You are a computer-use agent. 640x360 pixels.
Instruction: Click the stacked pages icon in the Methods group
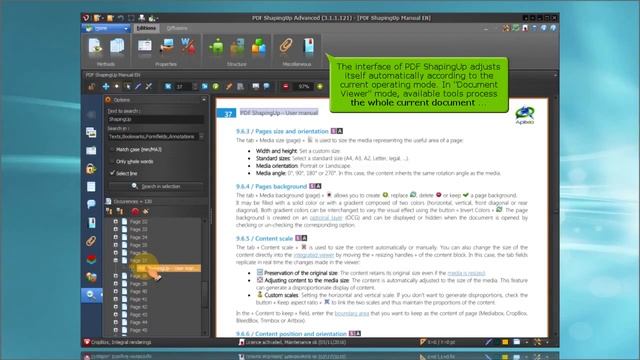click(x=117, y=46)
